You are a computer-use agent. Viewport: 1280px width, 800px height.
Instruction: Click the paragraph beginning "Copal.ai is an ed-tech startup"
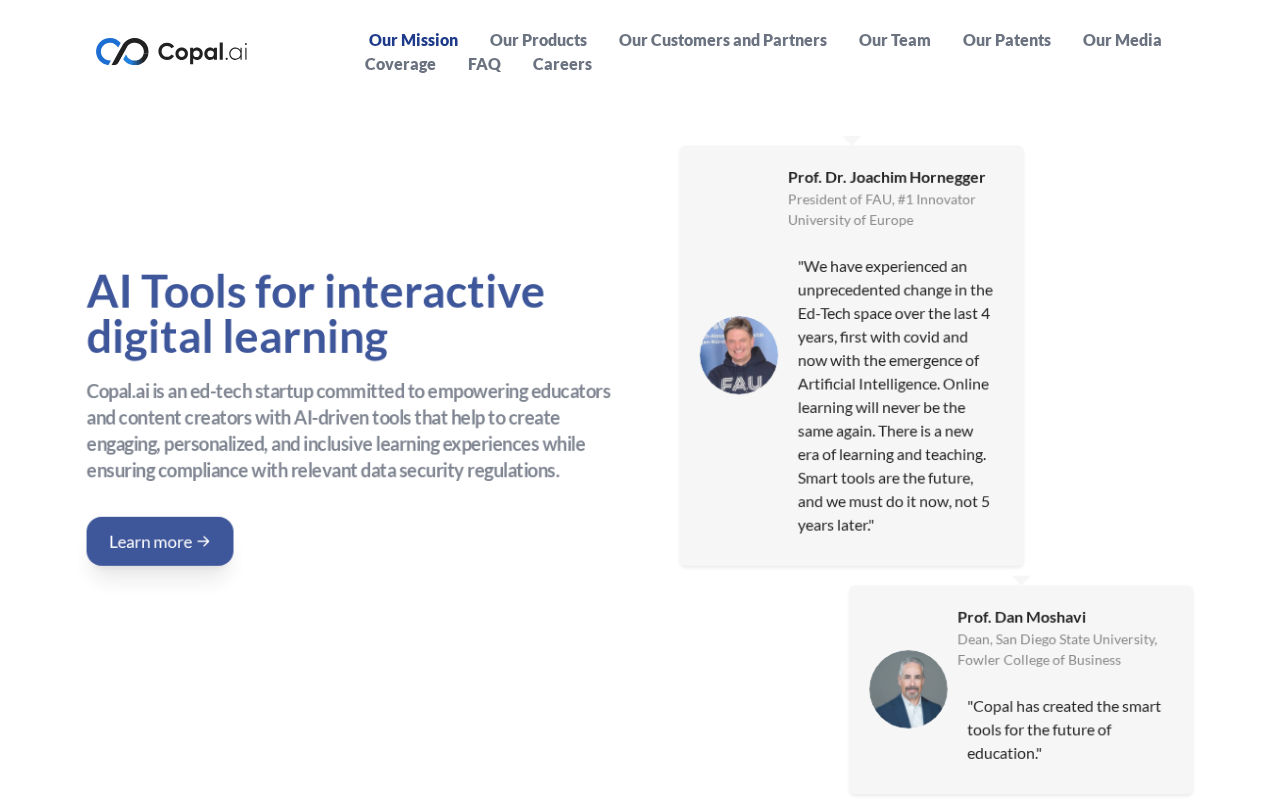tap(349, 431)
